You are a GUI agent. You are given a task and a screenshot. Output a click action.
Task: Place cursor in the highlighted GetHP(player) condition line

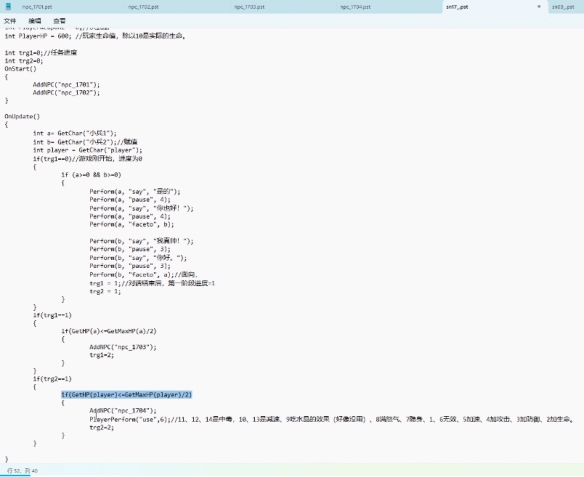click(127, 395)
